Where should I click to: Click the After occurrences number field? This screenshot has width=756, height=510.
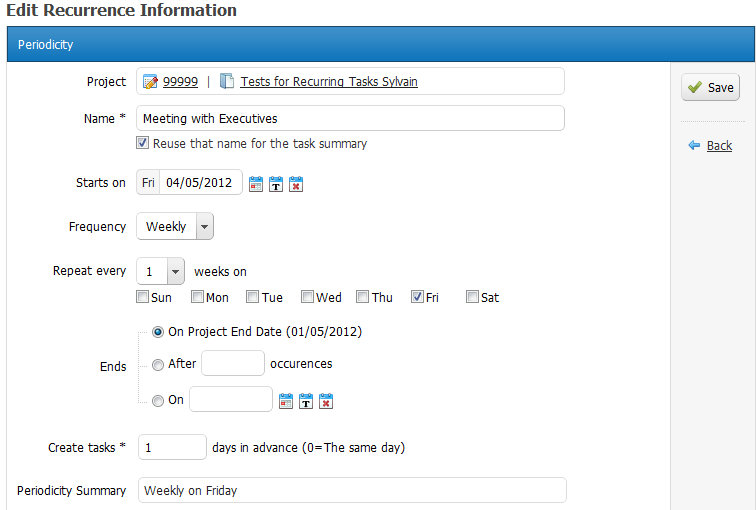click(233, 363)
